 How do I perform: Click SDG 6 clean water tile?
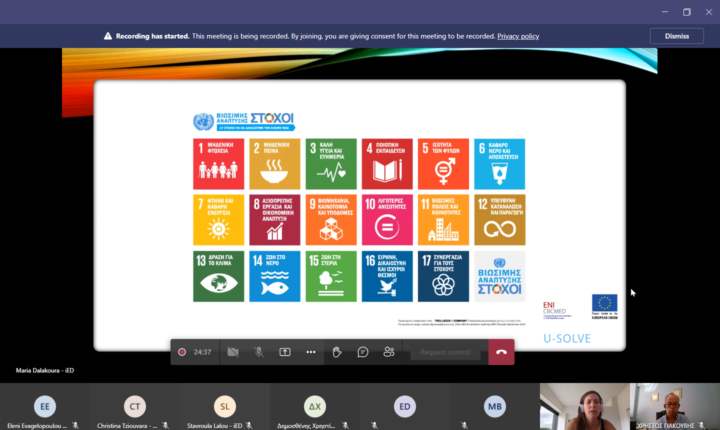click(500, 164)
